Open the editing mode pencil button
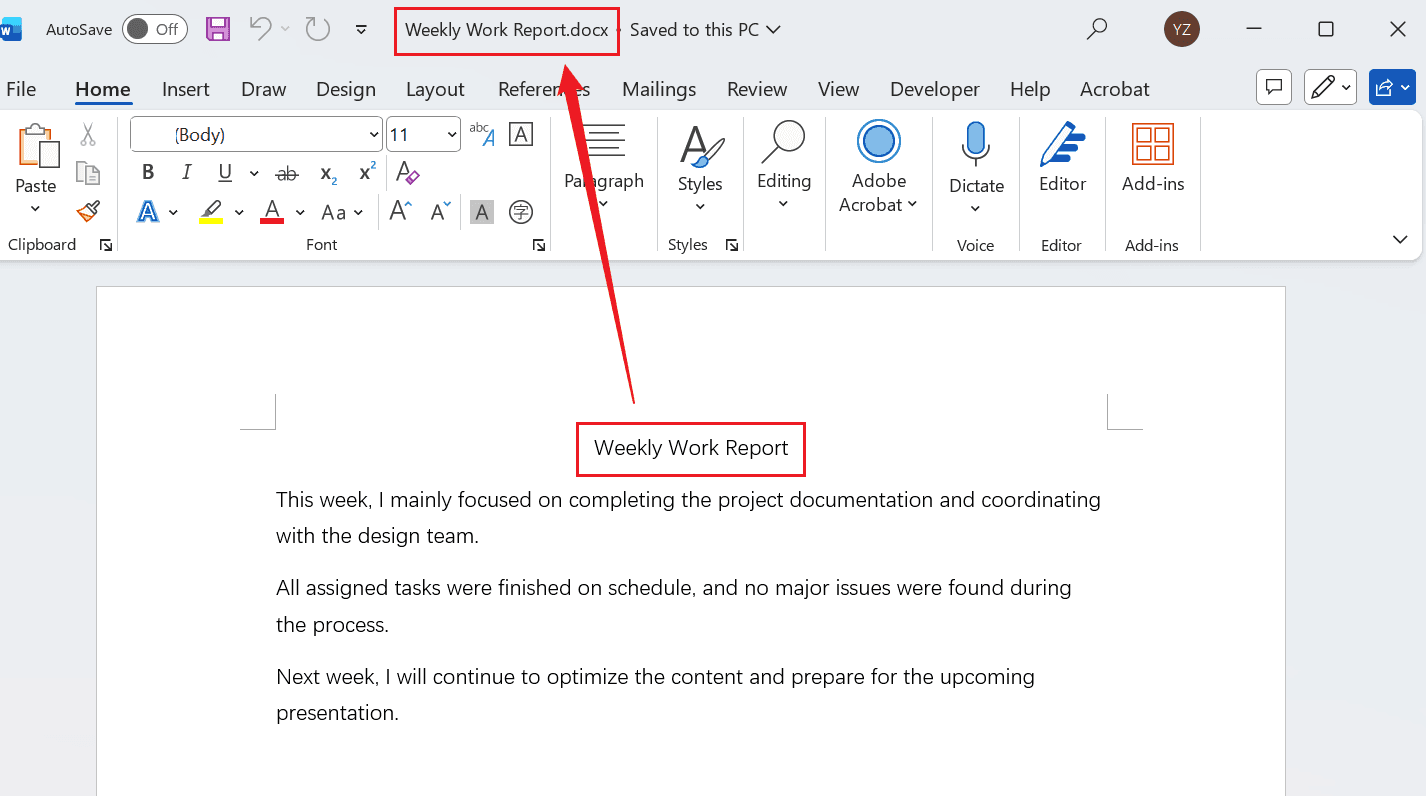 pyautogui.click(x=1330, y=88)
